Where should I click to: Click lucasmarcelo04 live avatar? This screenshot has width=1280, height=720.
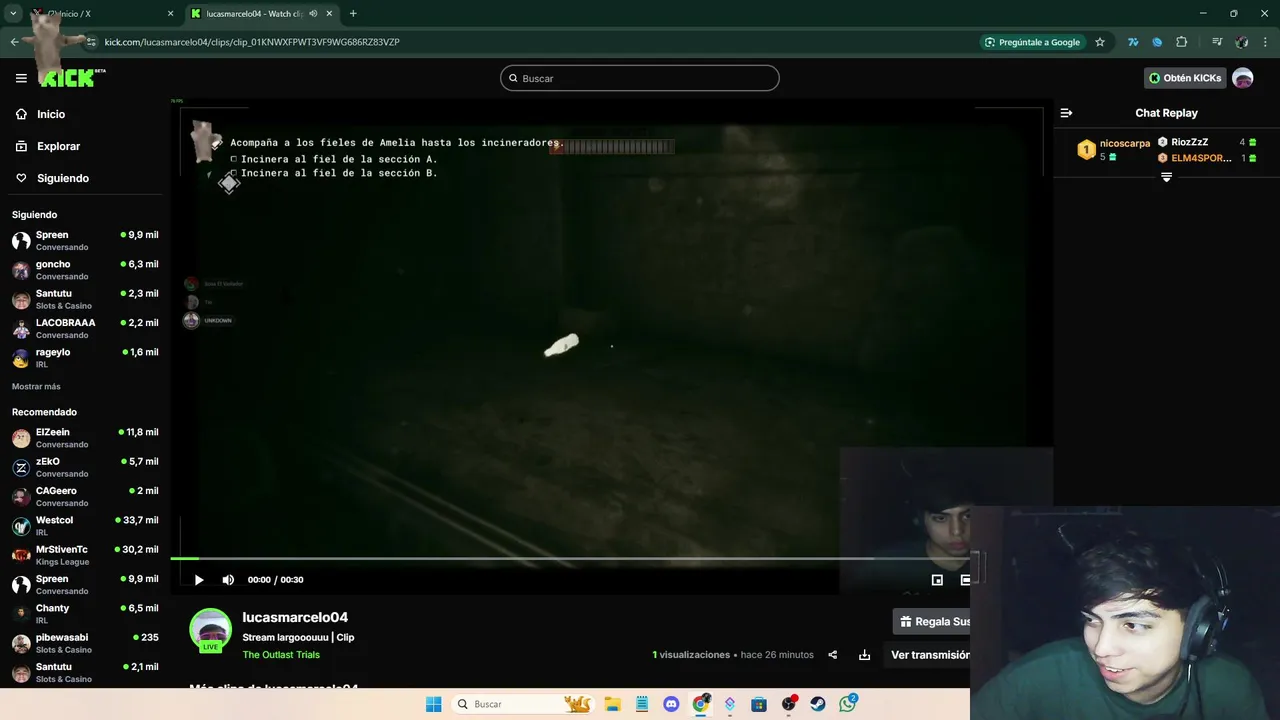[x=210, y=630]
